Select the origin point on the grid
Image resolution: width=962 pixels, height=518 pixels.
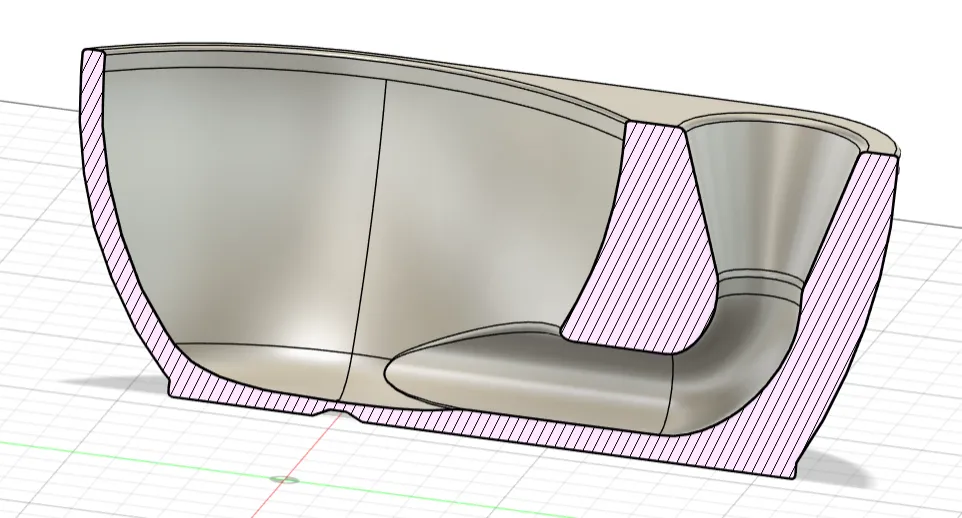(283, 479)
